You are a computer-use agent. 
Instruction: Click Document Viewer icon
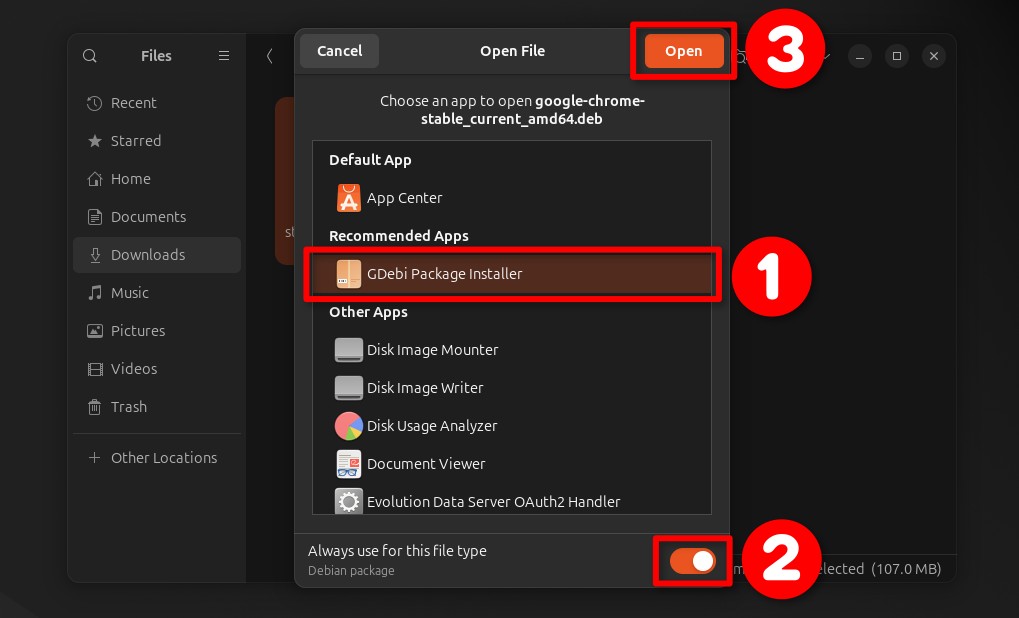(x=348, y=463)
